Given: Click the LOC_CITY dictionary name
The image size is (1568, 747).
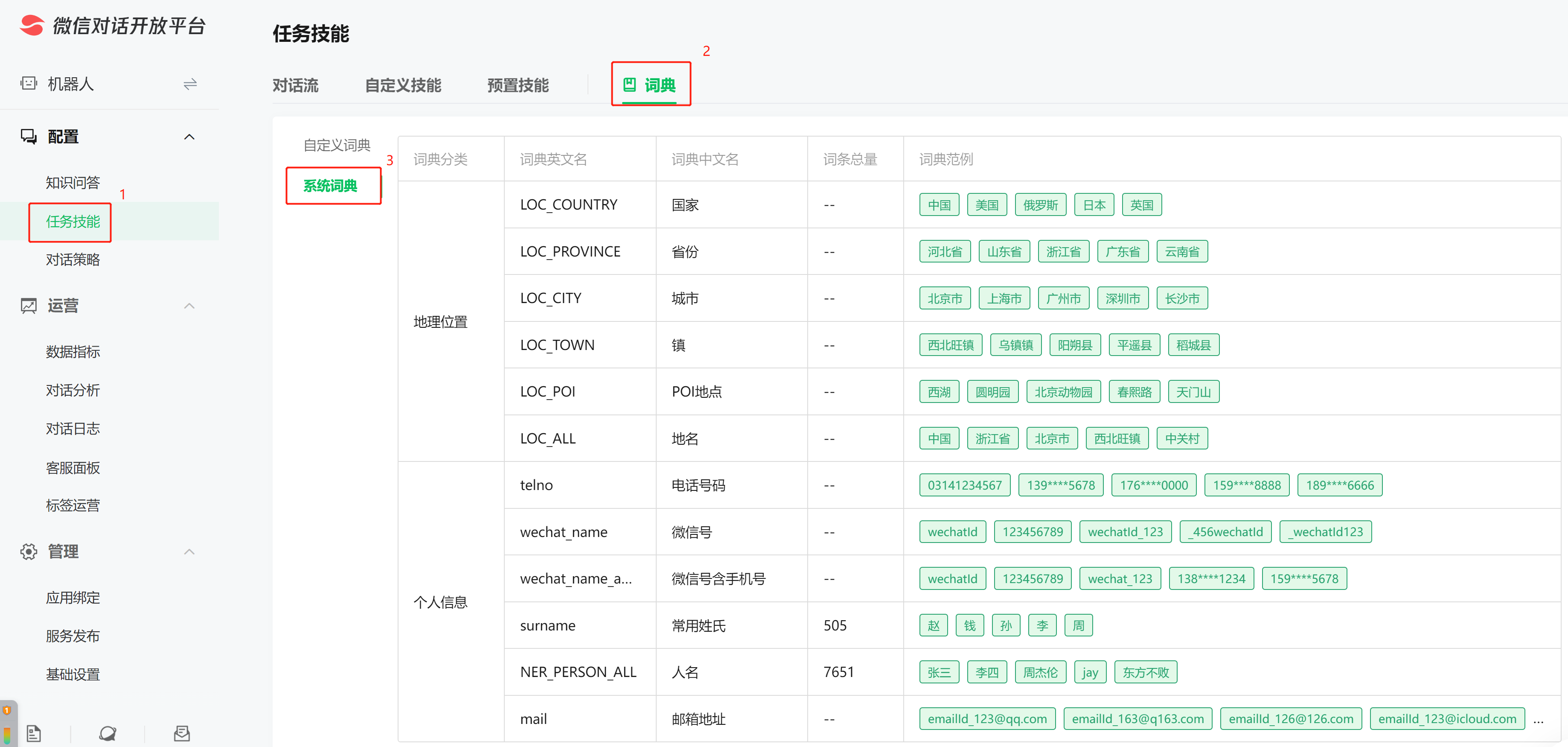Looking at the screenshot, I should point(551,298).
